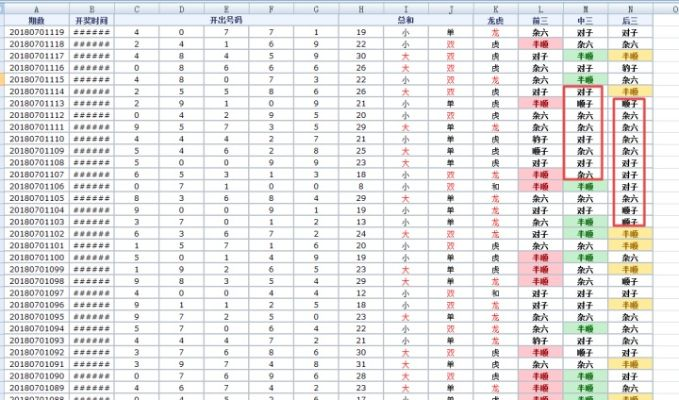This screenshot has width=679, height=400.
Task: Select the column H header
Action: (361, 6)
